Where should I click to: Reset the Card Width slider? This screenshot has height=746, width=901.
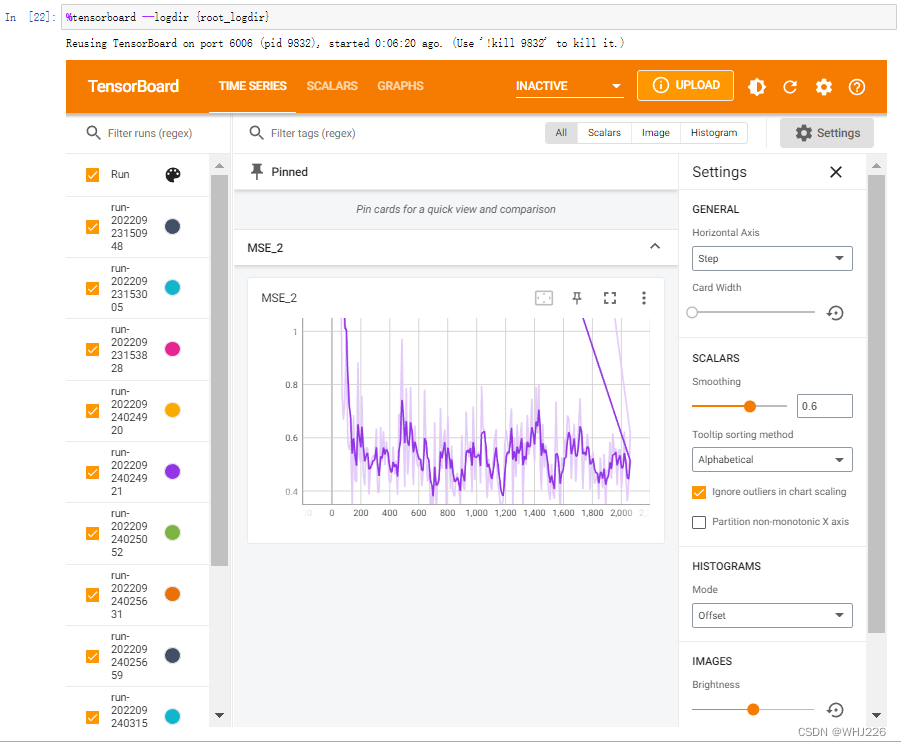(x=834, y=313)
